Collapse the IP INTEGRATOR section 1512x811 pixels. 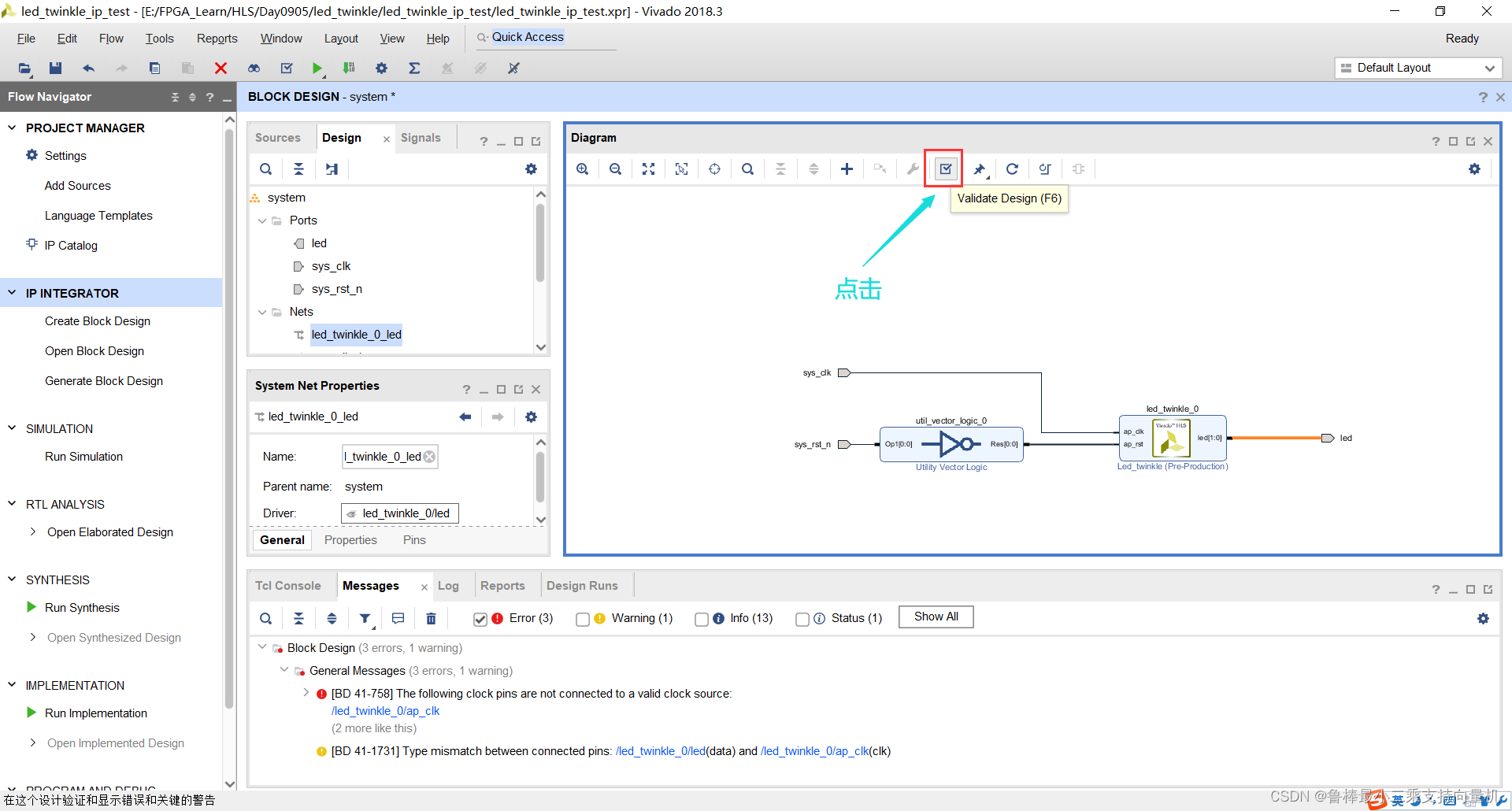(x=12, y=293)
